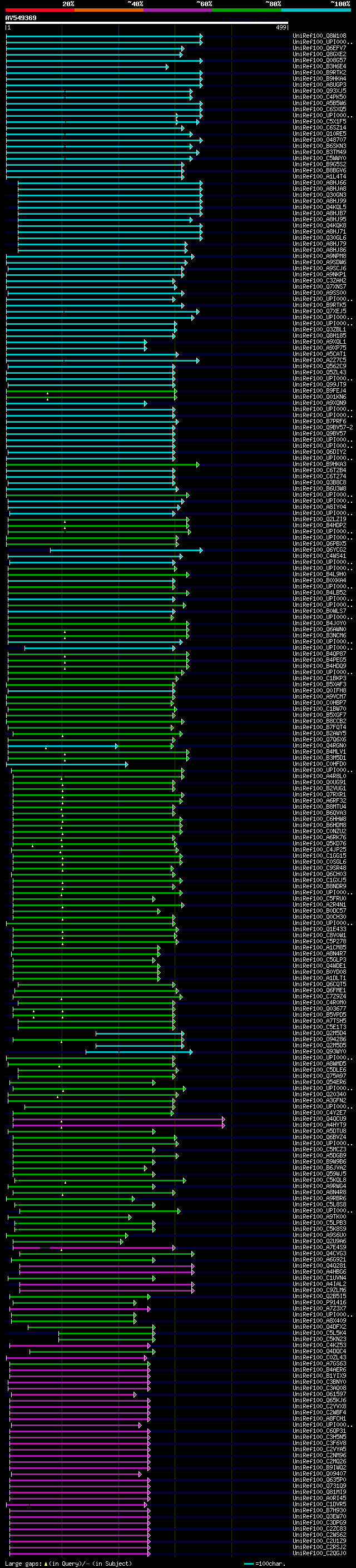Select the query name AV549369
The image size is (356, 1568).
[21, 18]
